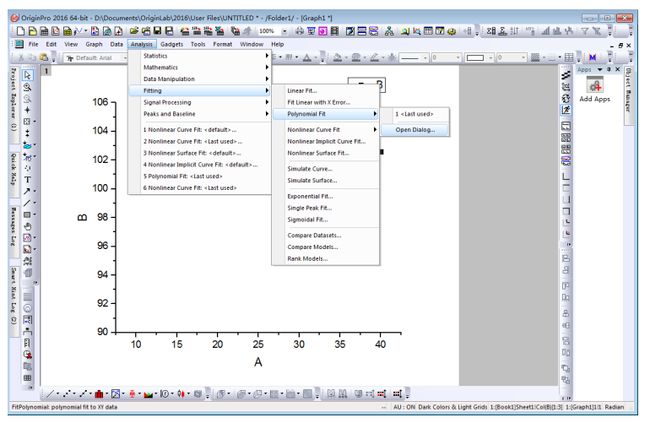Viewport: 650px width, 423px height.
Task: Choose 1 <Last used> in Polynomial Fit submenu
Action: click(415, 114)
